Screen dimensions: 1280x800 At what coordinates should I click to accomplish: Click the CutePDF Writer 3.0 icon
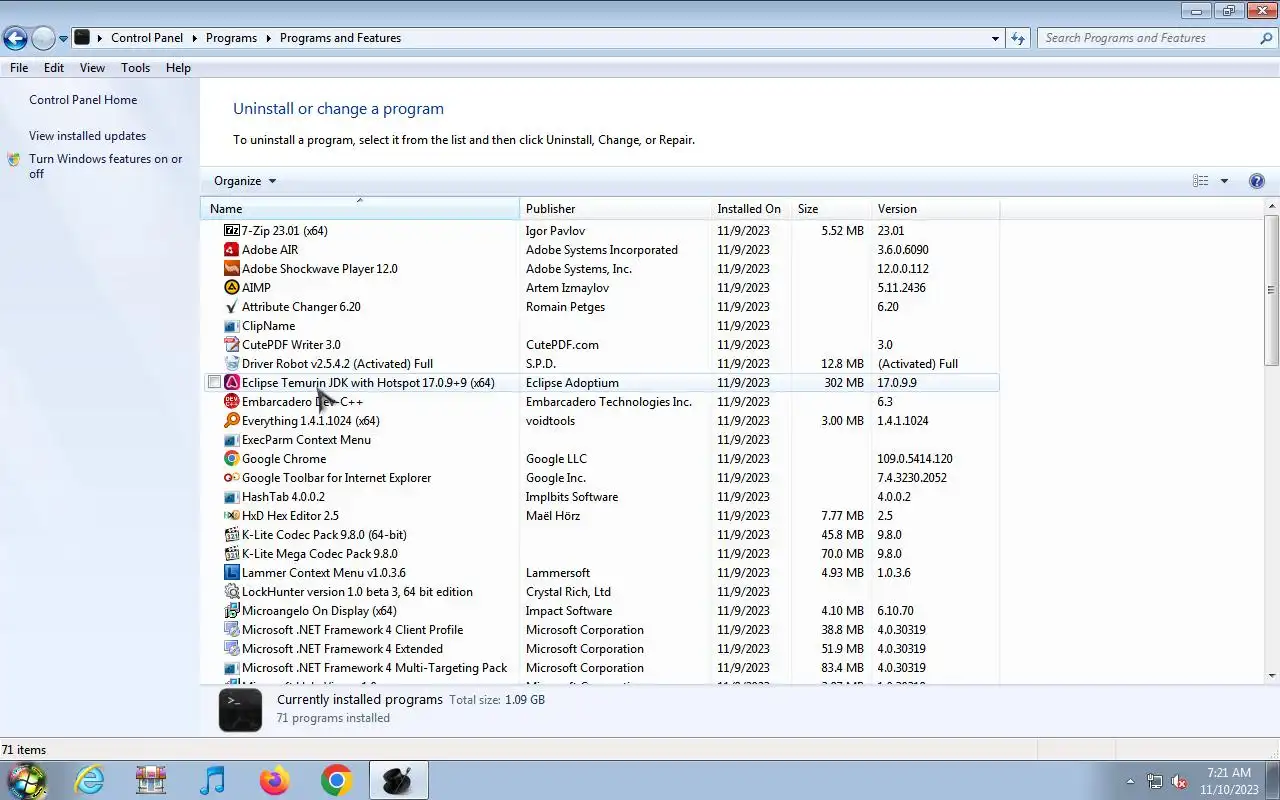tap(232, 345)
